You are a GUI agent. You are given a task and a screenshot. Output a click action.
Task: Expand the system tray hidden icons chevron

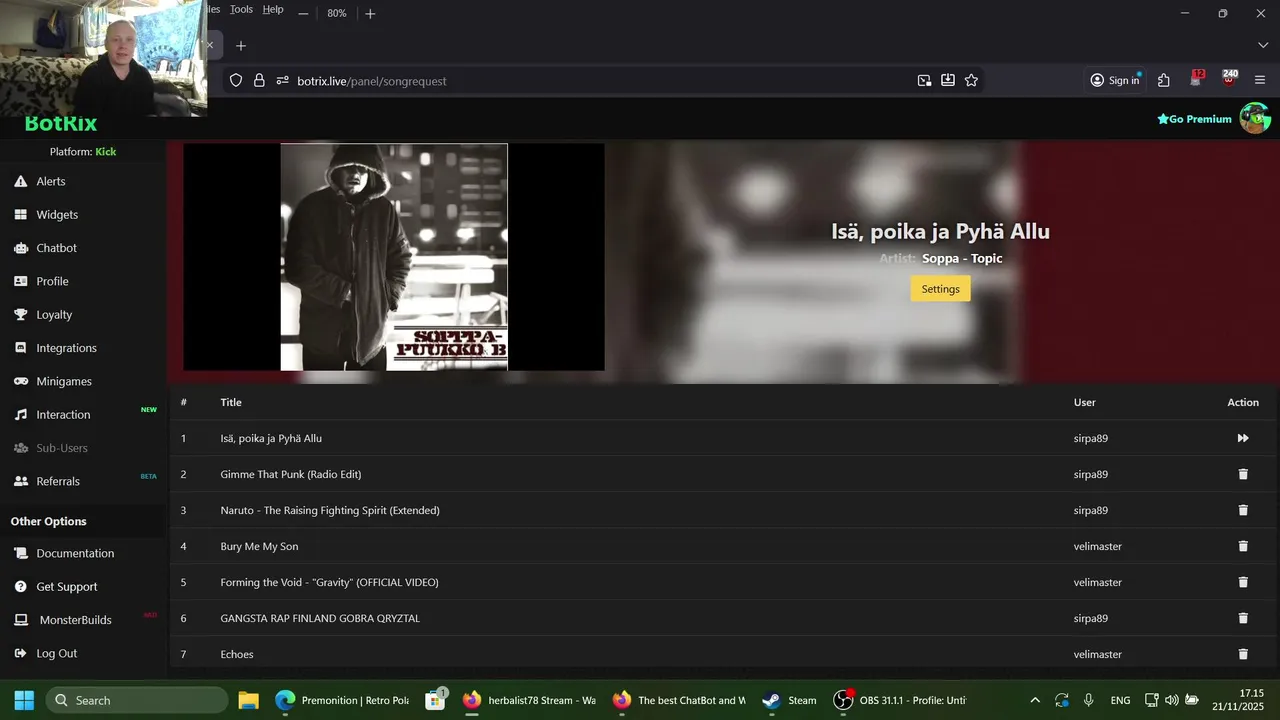click(x=1035, y=700)
